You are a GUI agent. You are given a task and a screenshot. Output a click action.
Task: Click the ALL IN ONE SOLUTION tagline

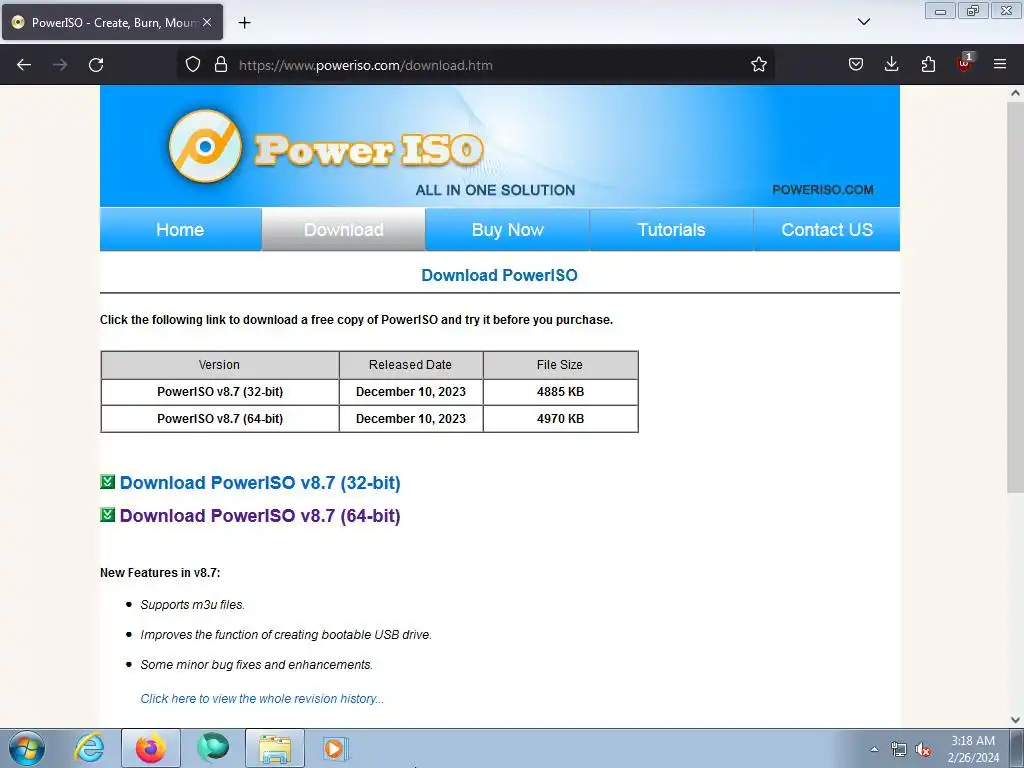pyautogui.click(x=495, y=190)
